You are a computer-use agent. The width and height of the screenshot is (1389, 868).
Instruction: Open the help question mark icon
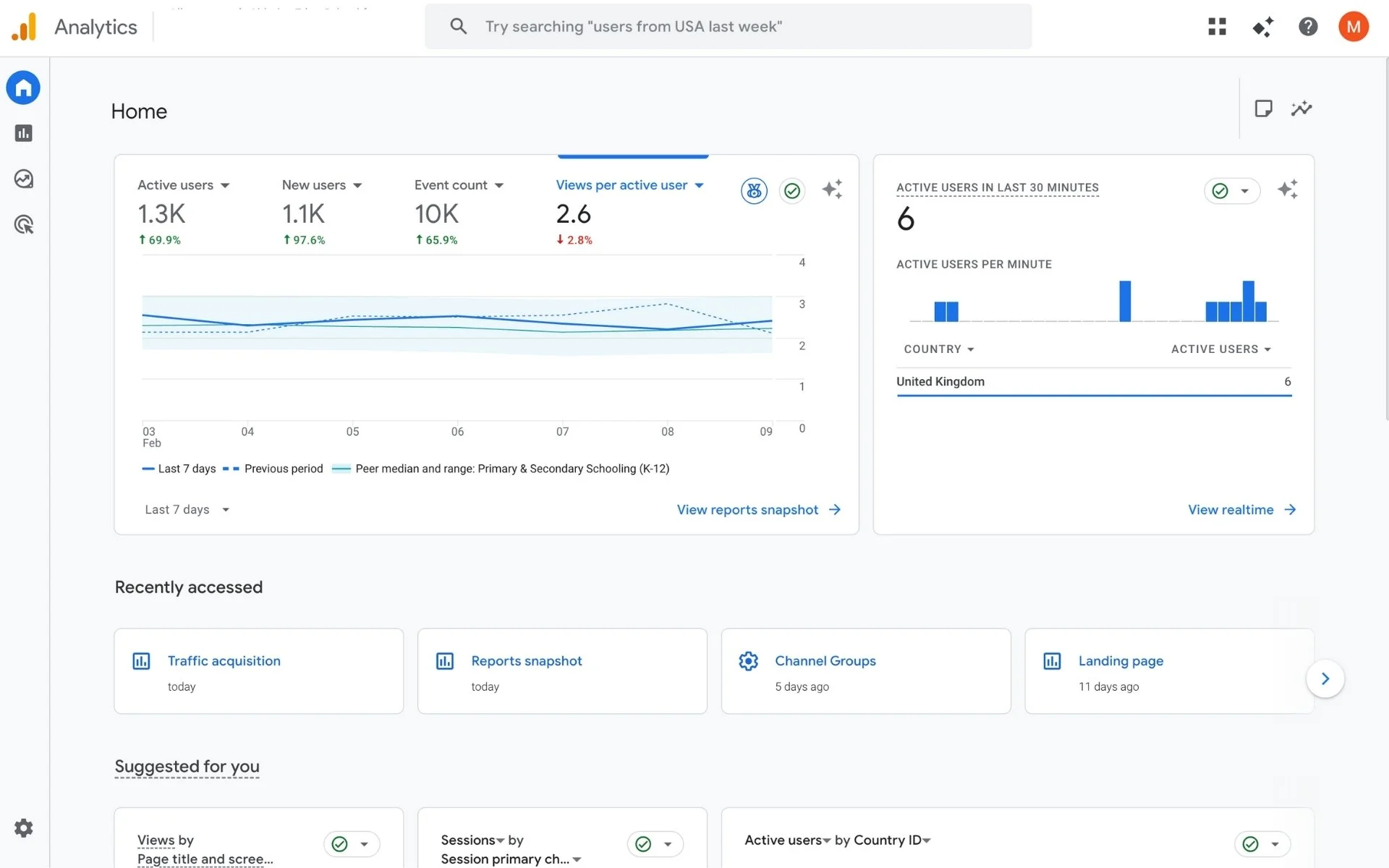tap(1307, 27)
